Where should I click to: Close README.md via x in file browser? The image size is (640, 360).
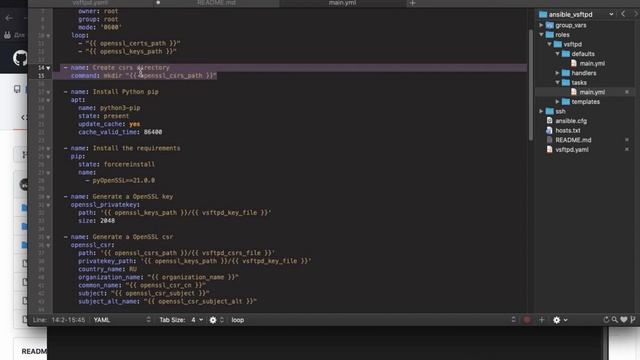point(627,140)
